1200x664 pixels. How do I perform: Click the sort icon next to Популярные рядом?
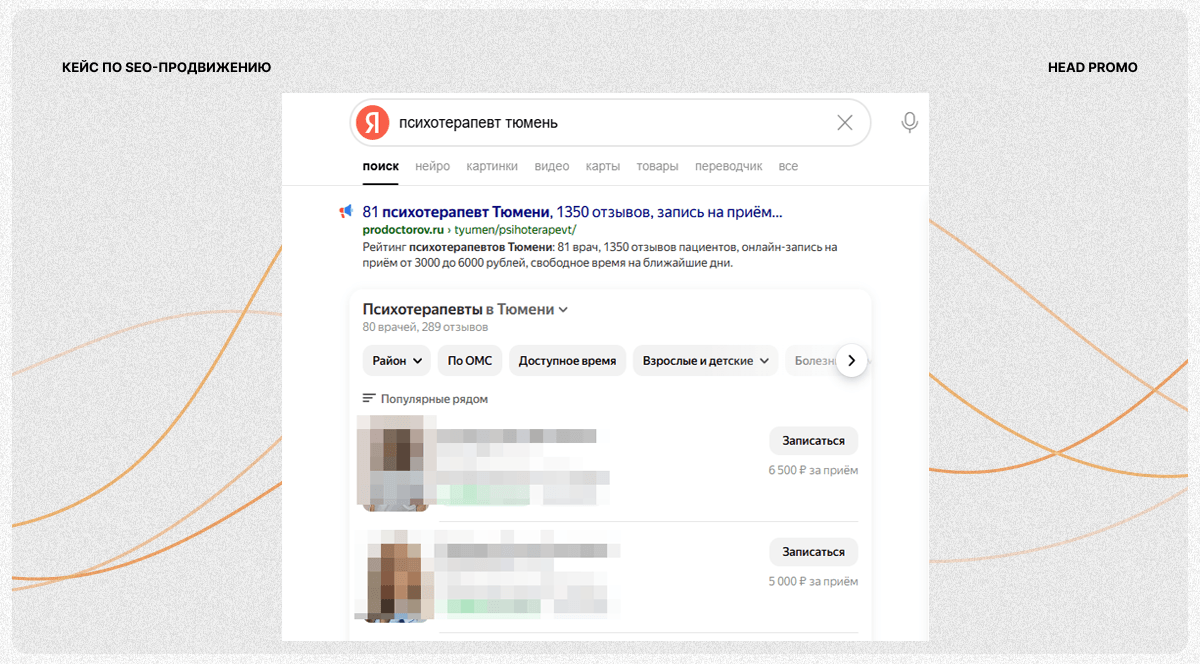tap(369, 398)
